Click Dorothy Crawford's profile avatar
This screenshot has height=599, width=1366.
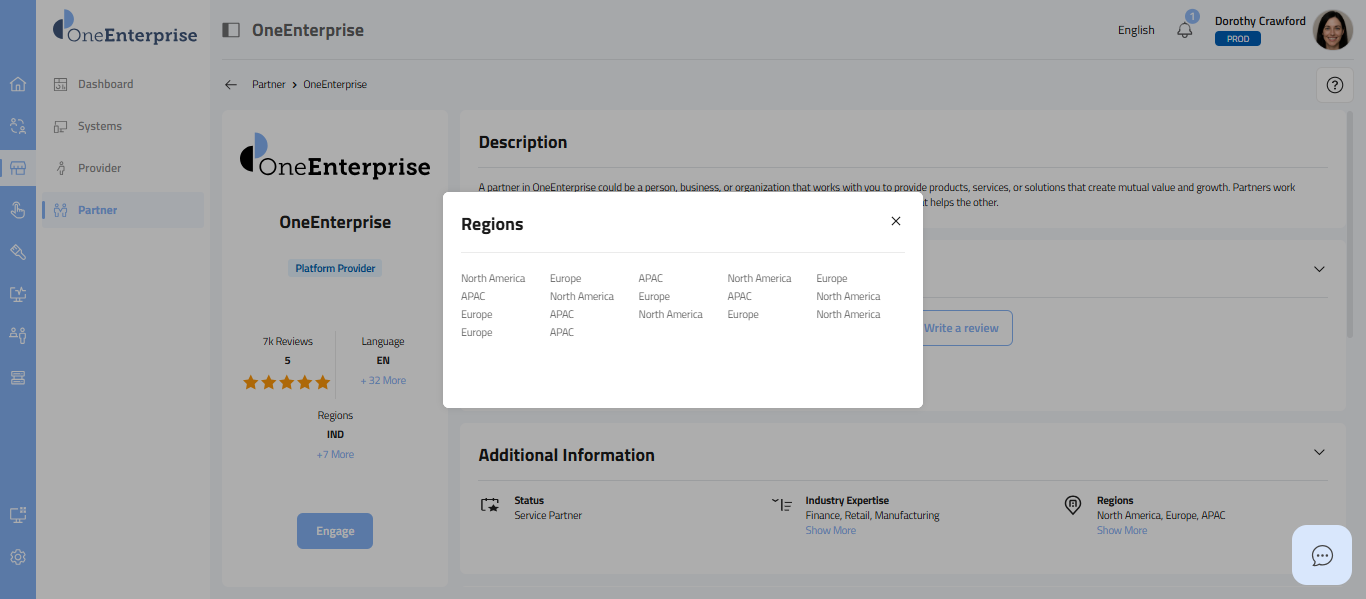tap(1332, 30)
